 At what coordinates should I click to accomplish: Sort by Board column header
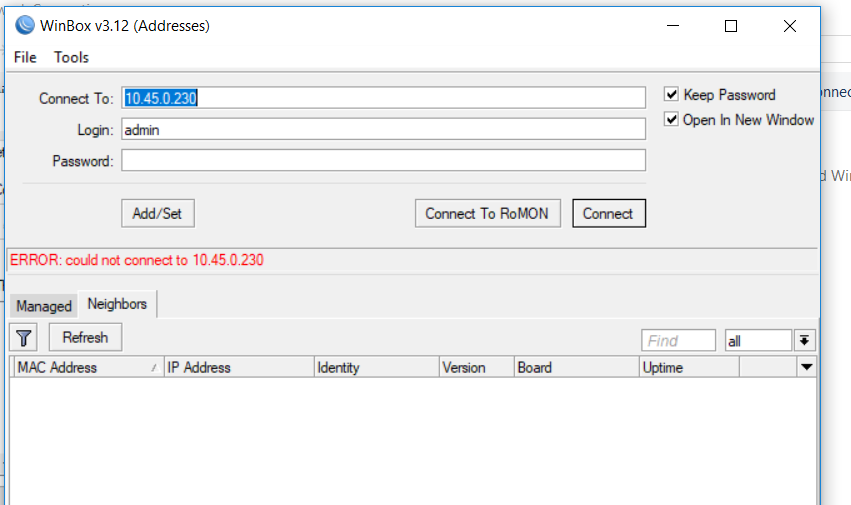[576, 368]
